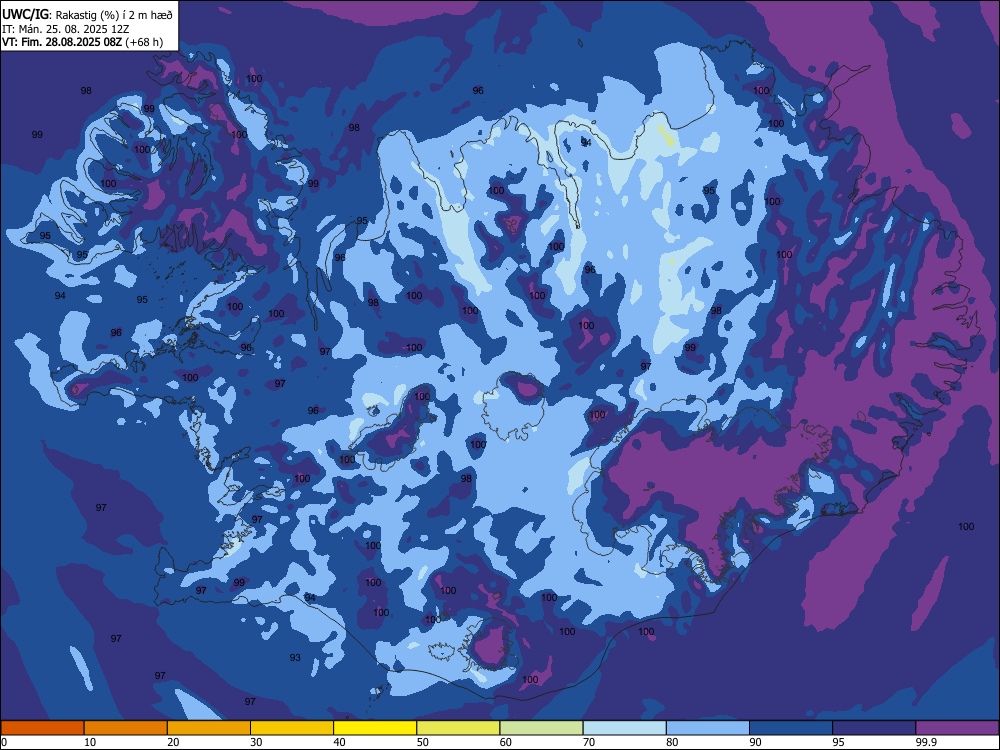The height and width of the screenshot is (750, 1000).
Task: Select the 10–20 orange legend swatch
Action: [126, 728]
